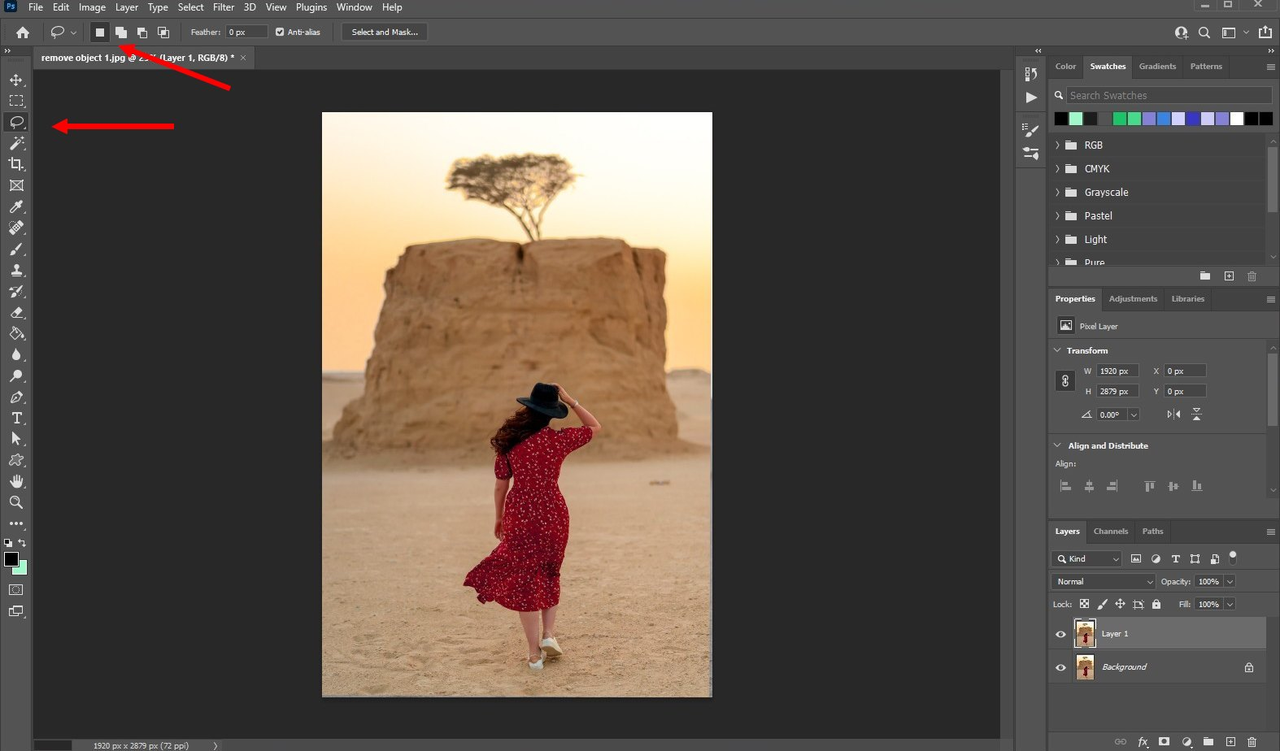The height and width of the screenshot is (751, 1280).
Task: Select the Crop tool
Action: coord(15,164)
